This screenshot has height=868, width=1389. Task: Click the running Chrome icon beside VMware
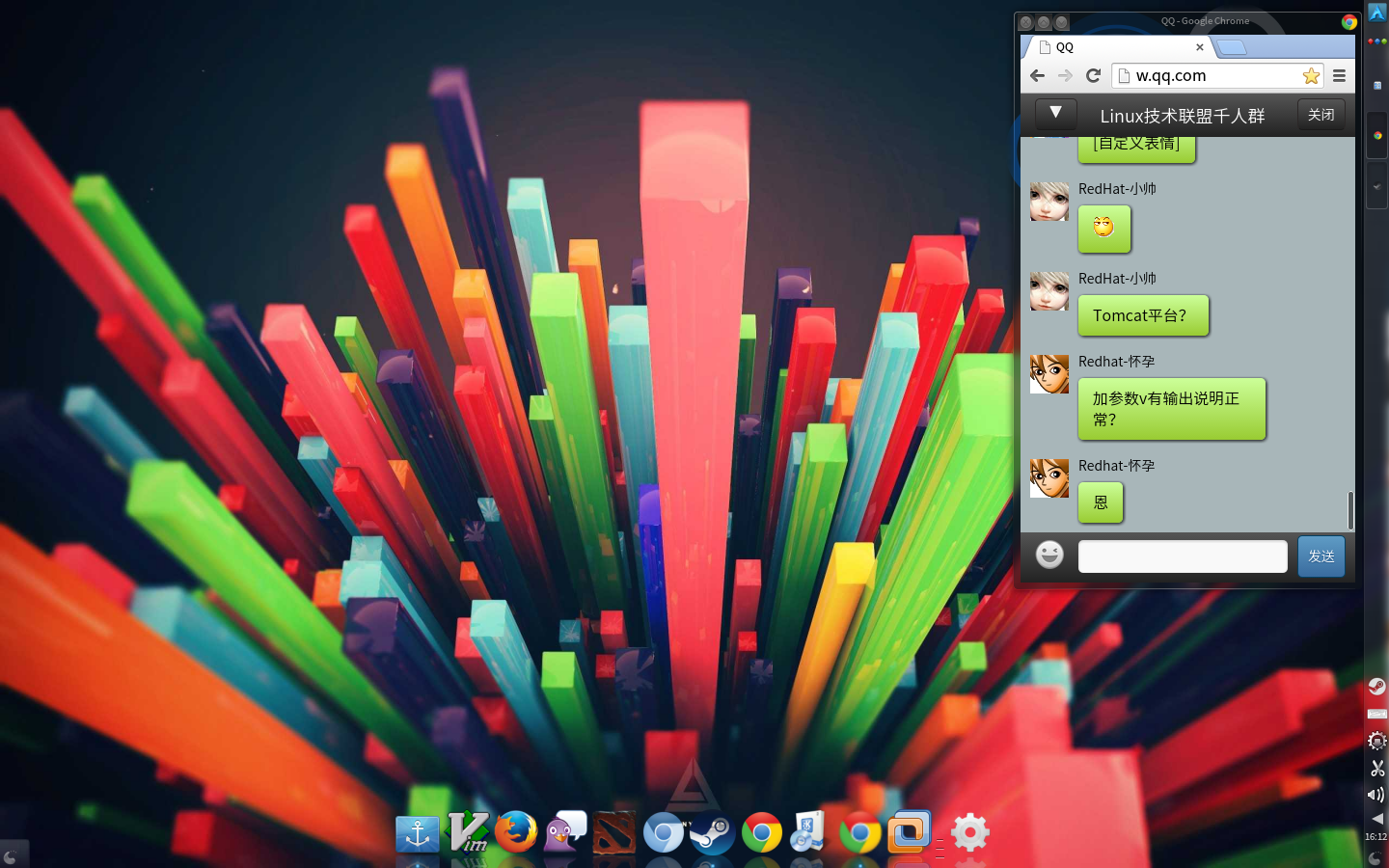click(859, 833)
